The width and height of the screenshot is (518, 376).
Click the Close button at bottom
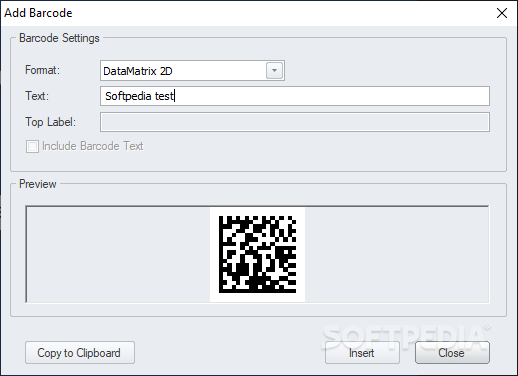(x=452, y=353)
